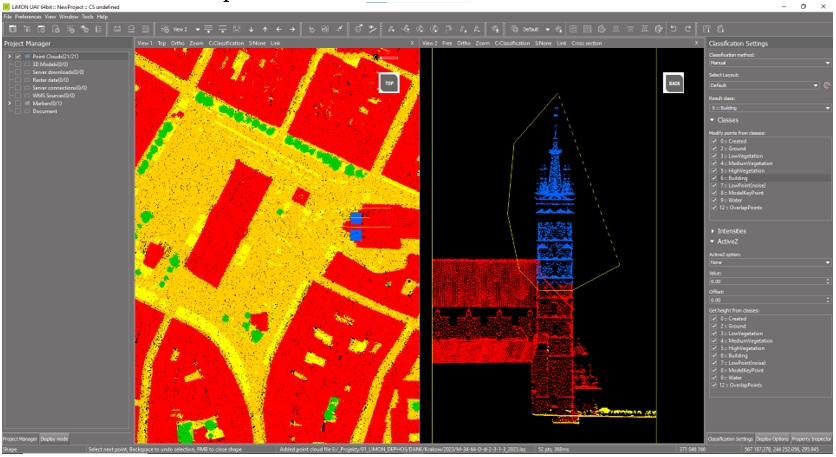Click the ActiveZ Value input field
This screenshot has height=457, width=836.
[x=765, y=281]
